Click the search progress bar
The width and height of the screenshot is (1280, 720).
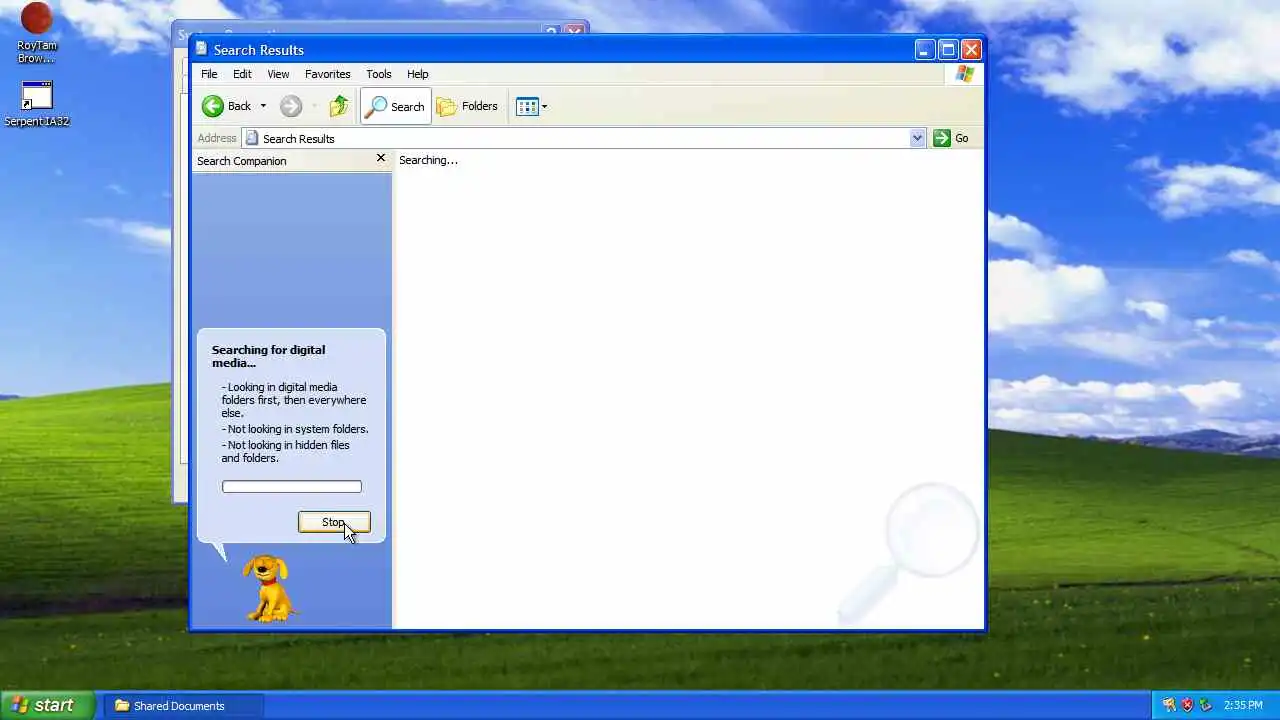pos(291,486)
